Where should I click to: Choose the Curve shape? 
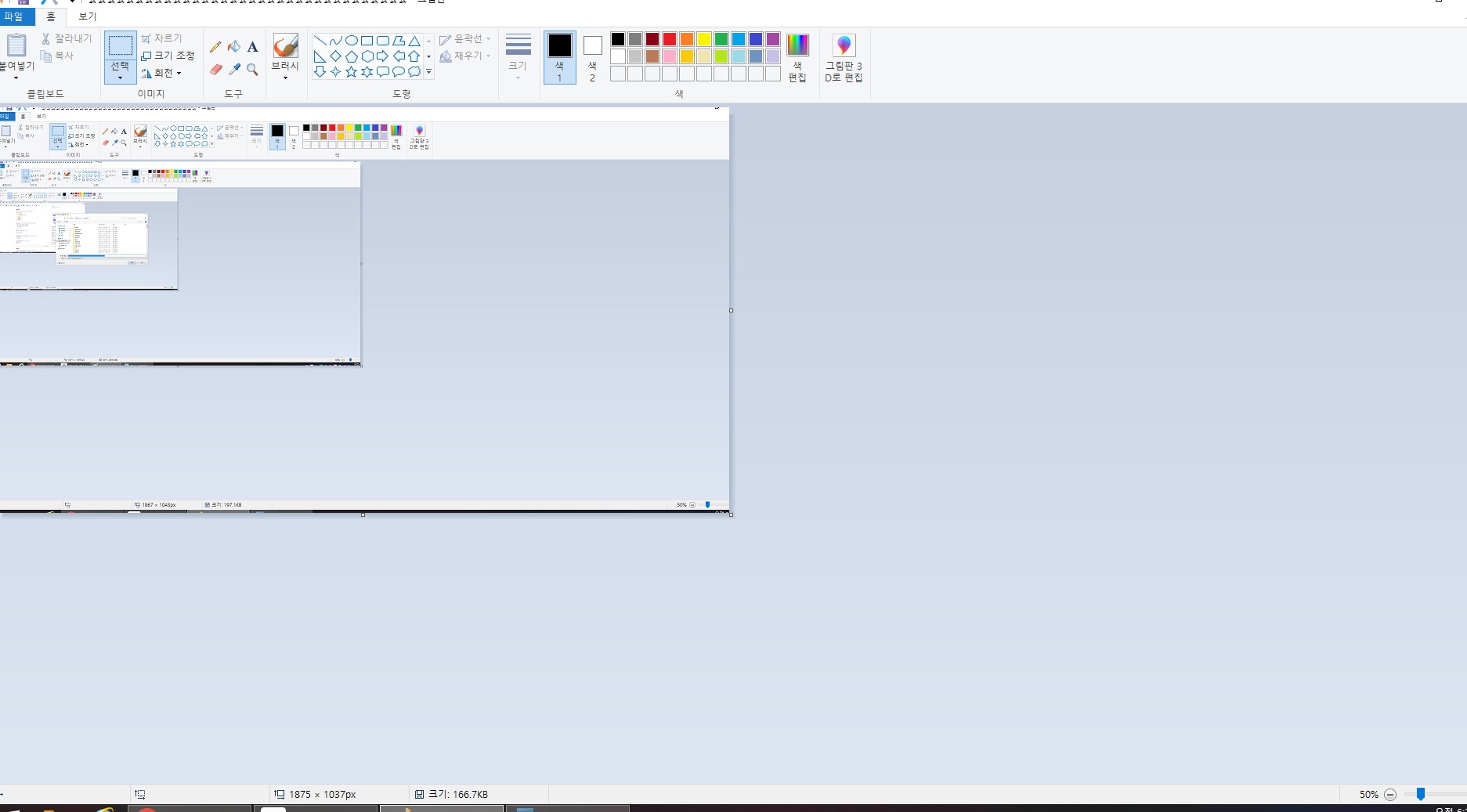(335, 41)
